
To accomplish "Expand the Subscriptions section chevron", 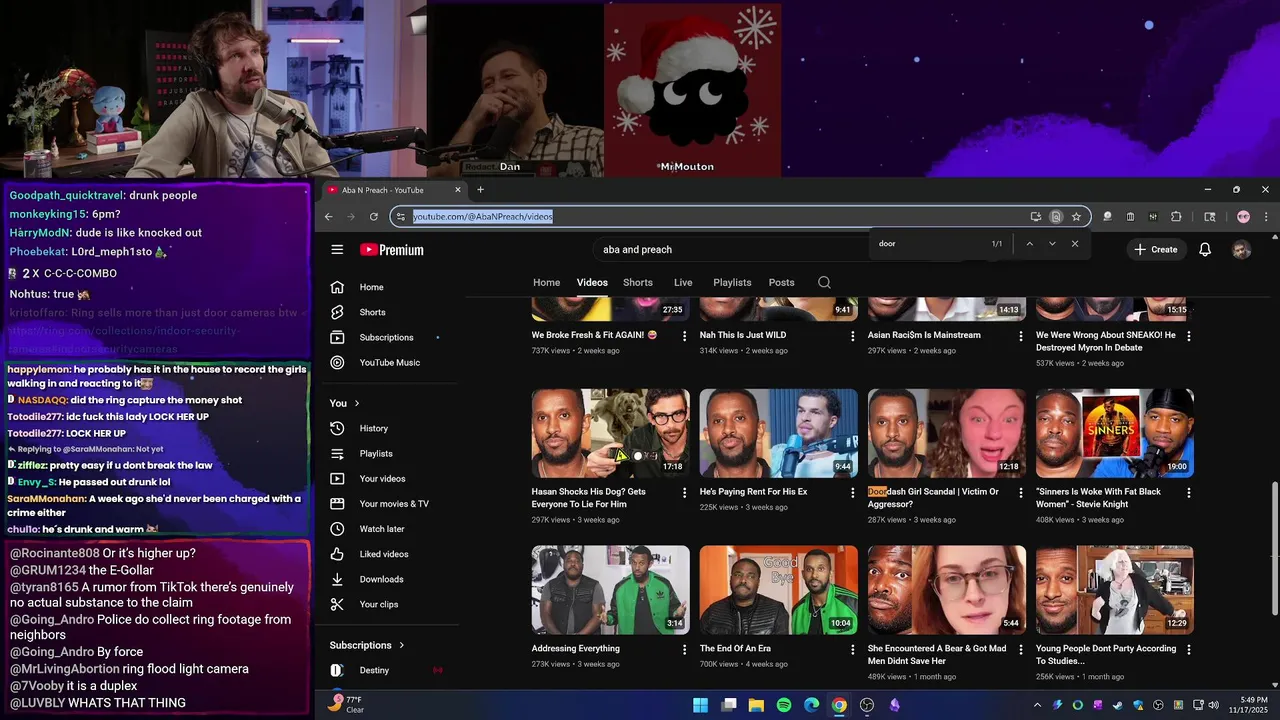I will point(401,645).
